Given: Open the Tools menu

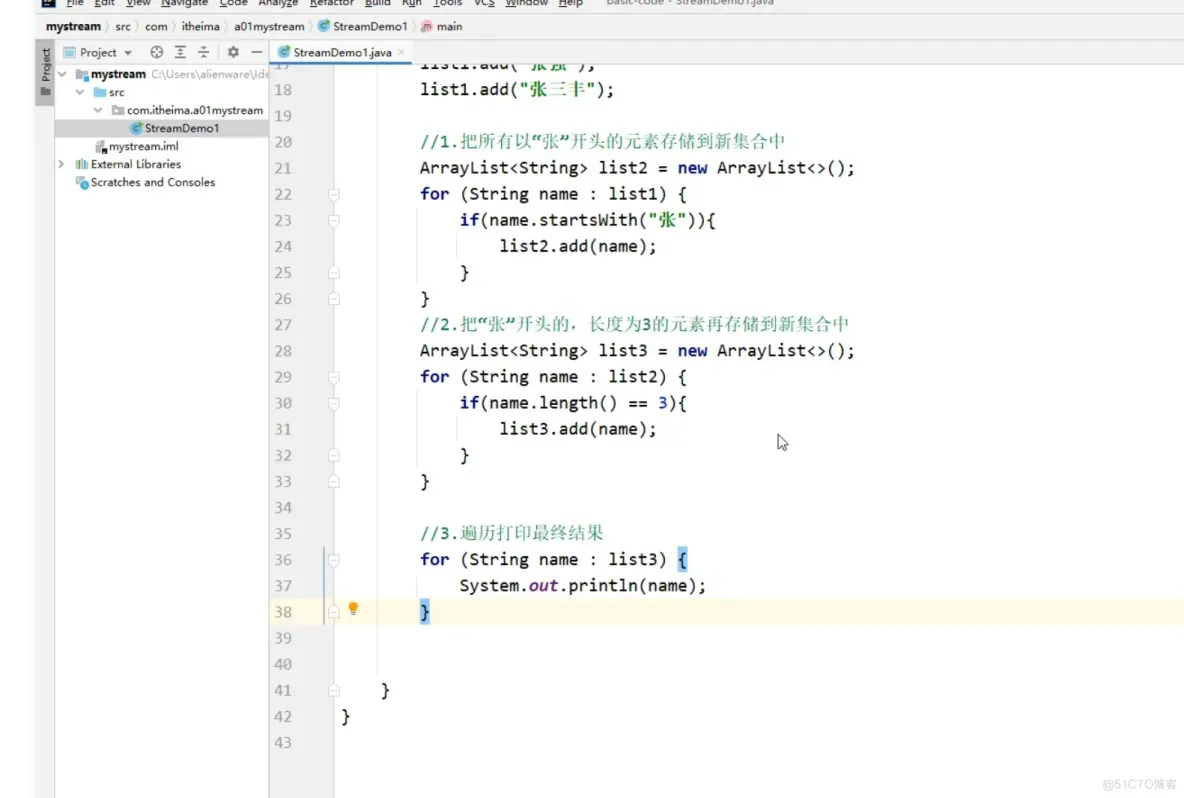Looking at the screenshot, I should (447, 3).
